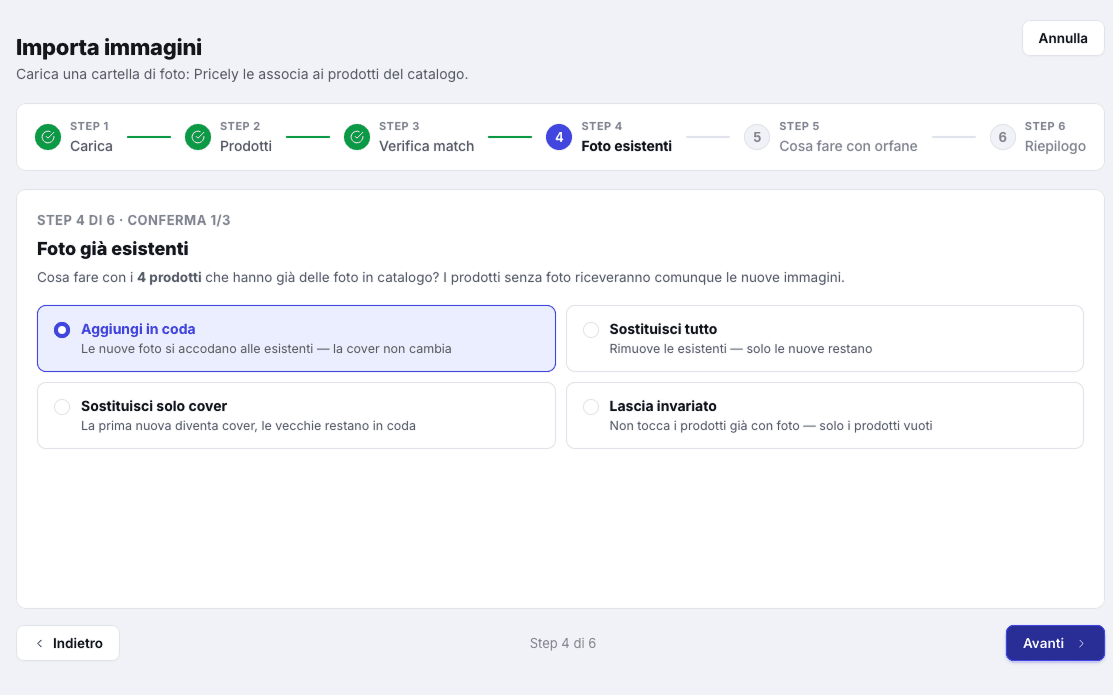
Task: Click the grey number 6 step circle
Action: 1002,137
